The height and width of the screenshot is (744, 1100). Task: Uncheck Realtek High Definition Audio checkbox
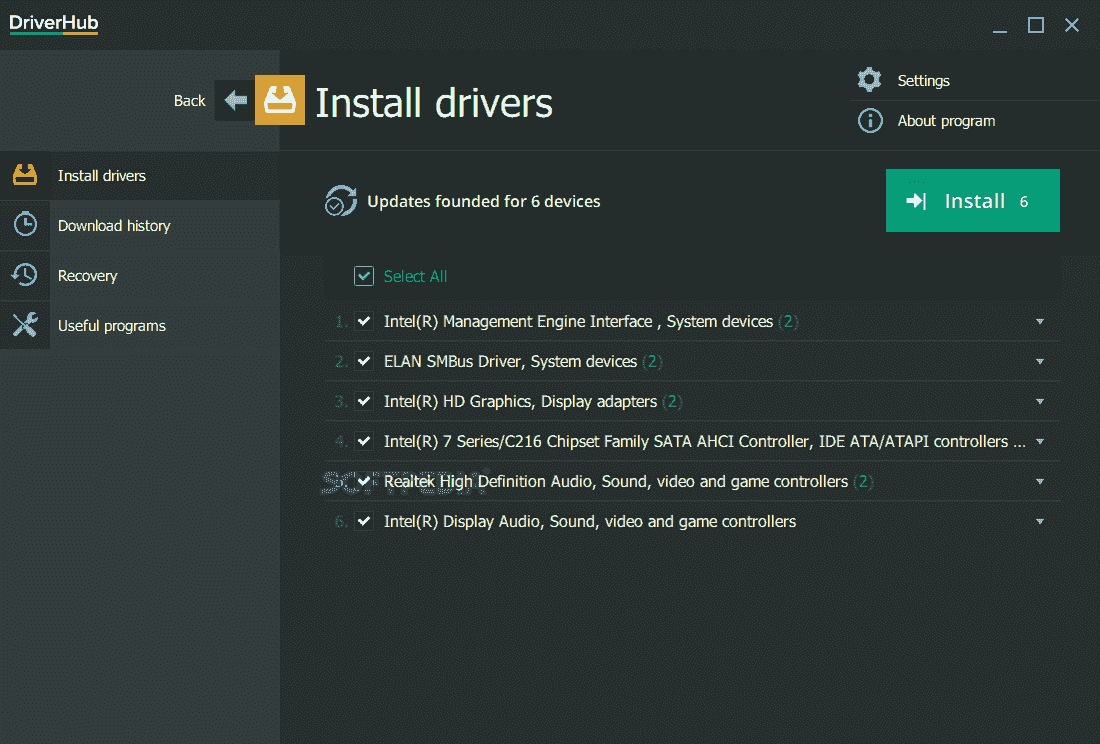click(x=363, y=481)
